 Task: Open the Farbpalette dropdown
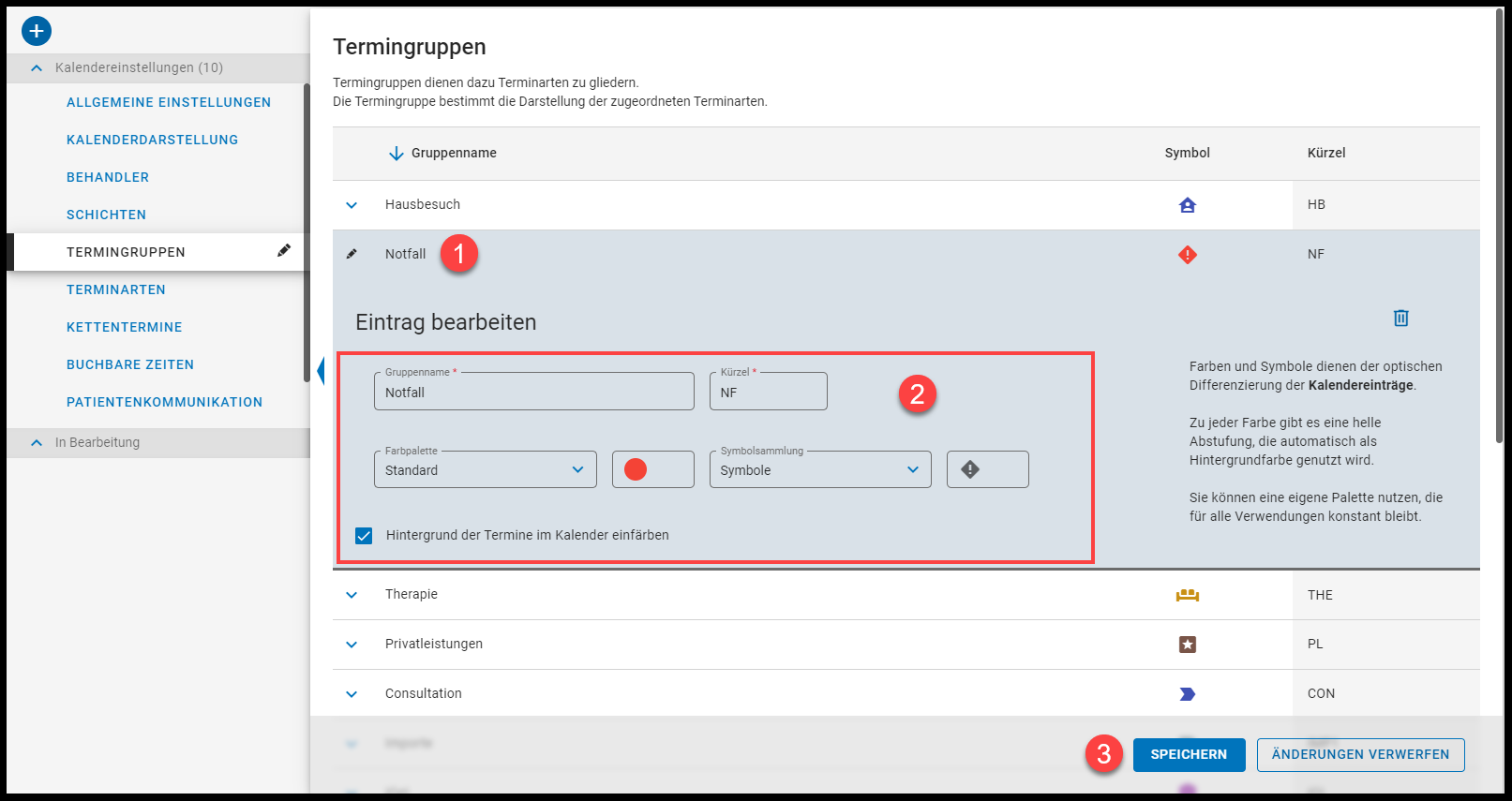(x=485, y=469)
